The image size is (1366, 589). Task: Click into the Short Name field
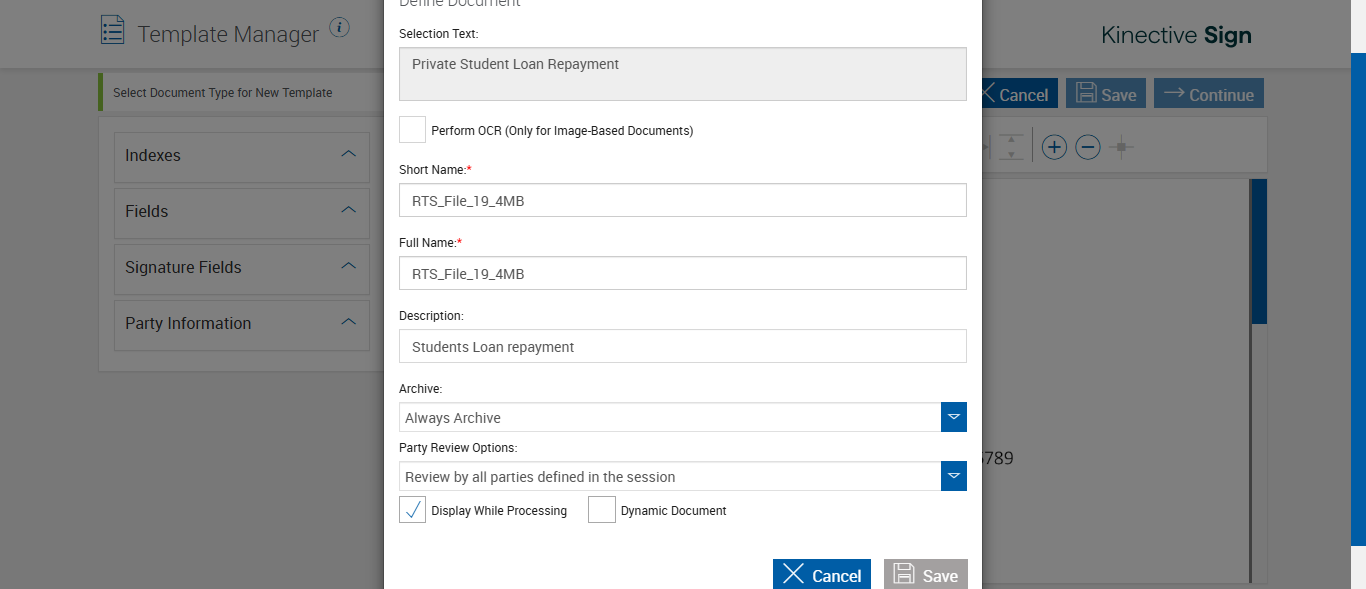[682, 200]
